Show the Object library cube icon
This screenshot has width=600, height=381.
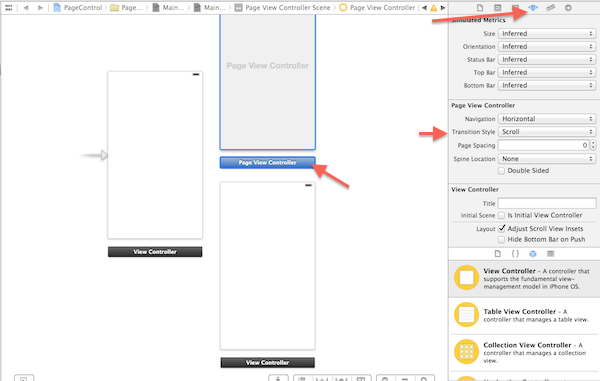pos(533,254)
